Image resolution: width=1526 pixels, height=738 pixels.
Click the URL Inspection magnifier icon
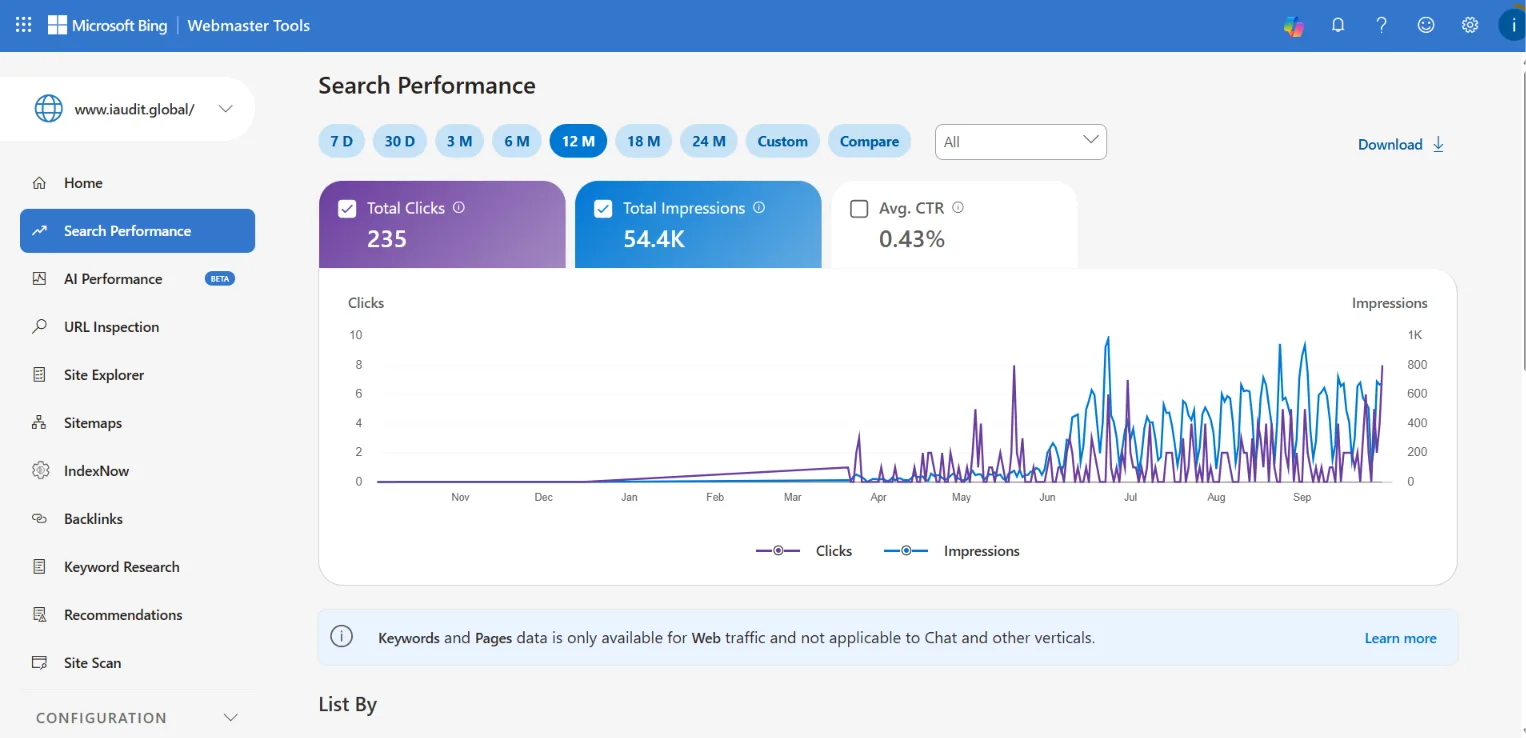pos(39,327)
